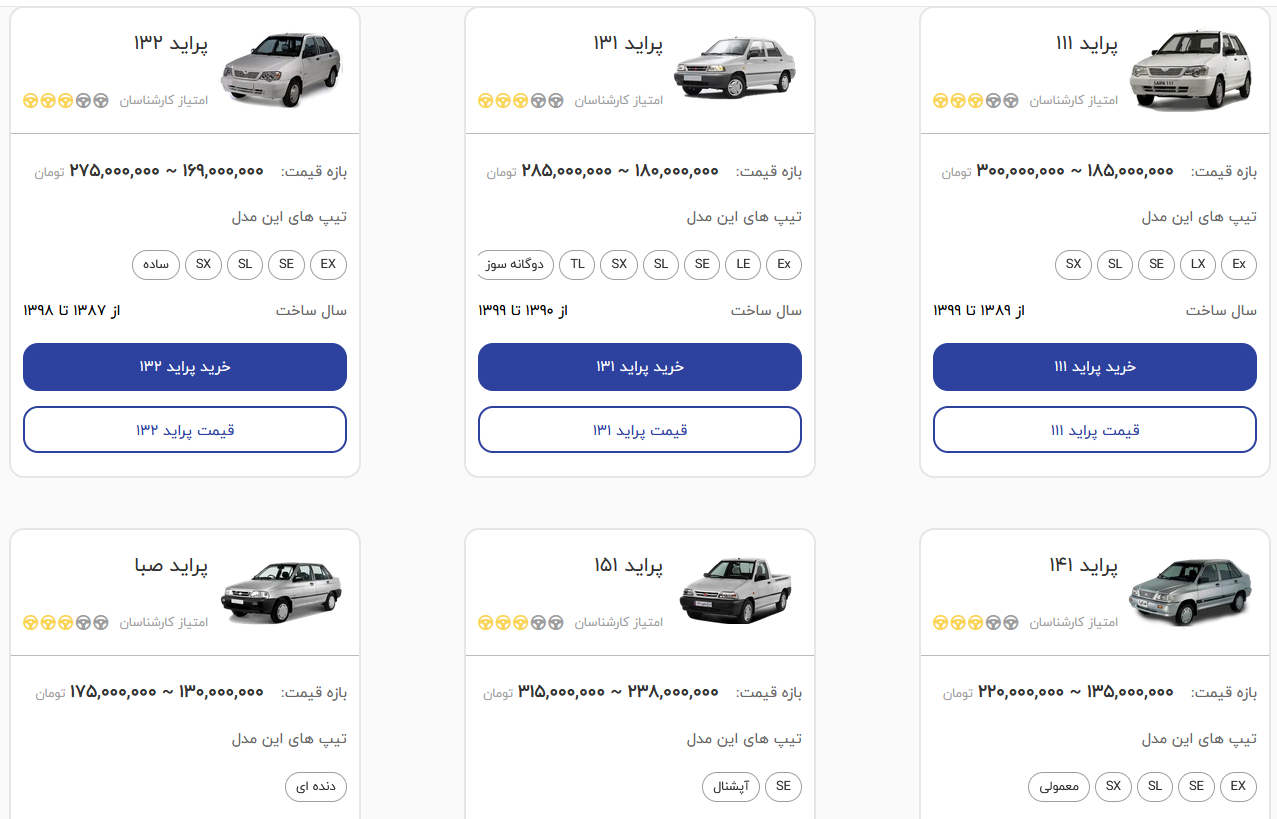Toggle the دنده ای chip on Pride Saba
Screen dimensions: 1277x819
pos(315,786)
